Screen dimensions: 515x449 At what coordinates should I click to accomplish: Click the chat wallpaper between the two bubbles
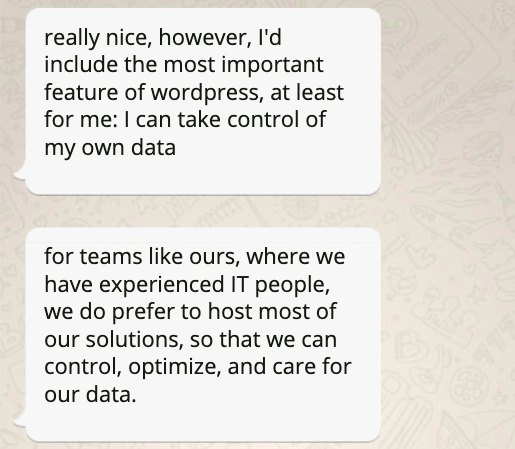point(203,211)
